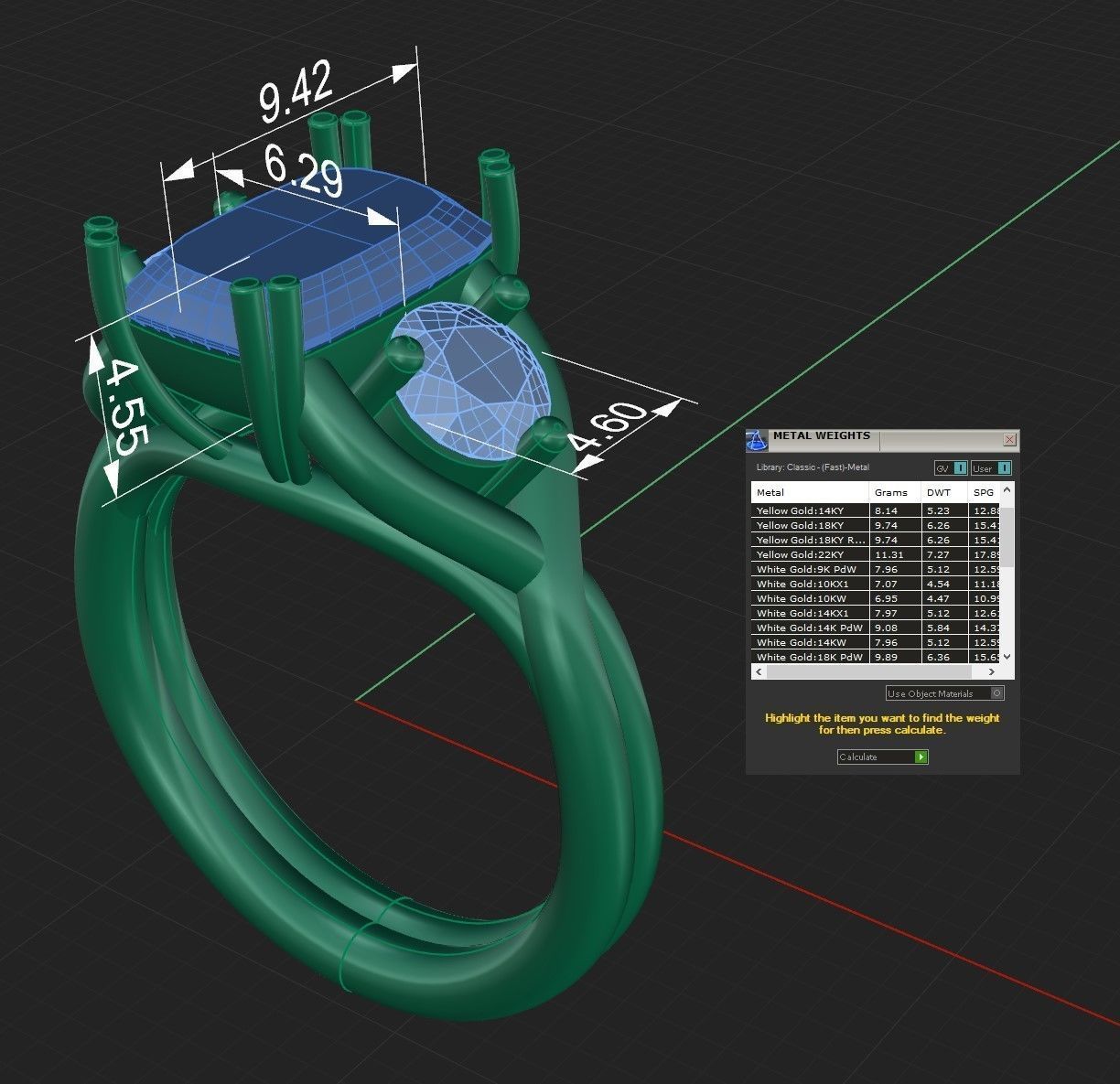
Task: Click the vertical scrollbar thumb
Action: (x=1007, y=537)
